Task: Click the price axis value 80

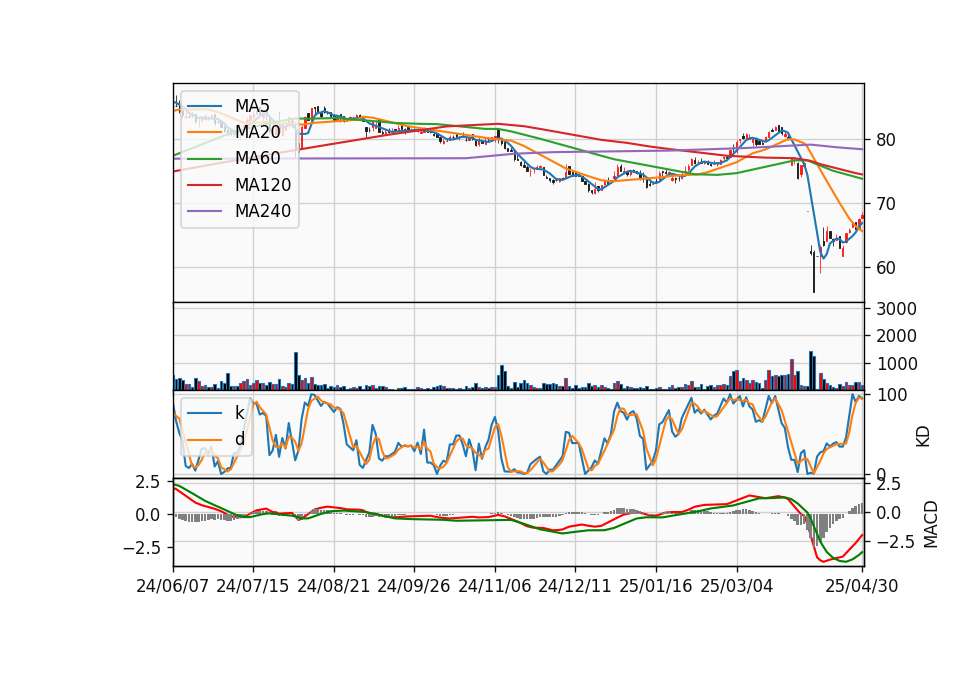Action: coord(886,140)
